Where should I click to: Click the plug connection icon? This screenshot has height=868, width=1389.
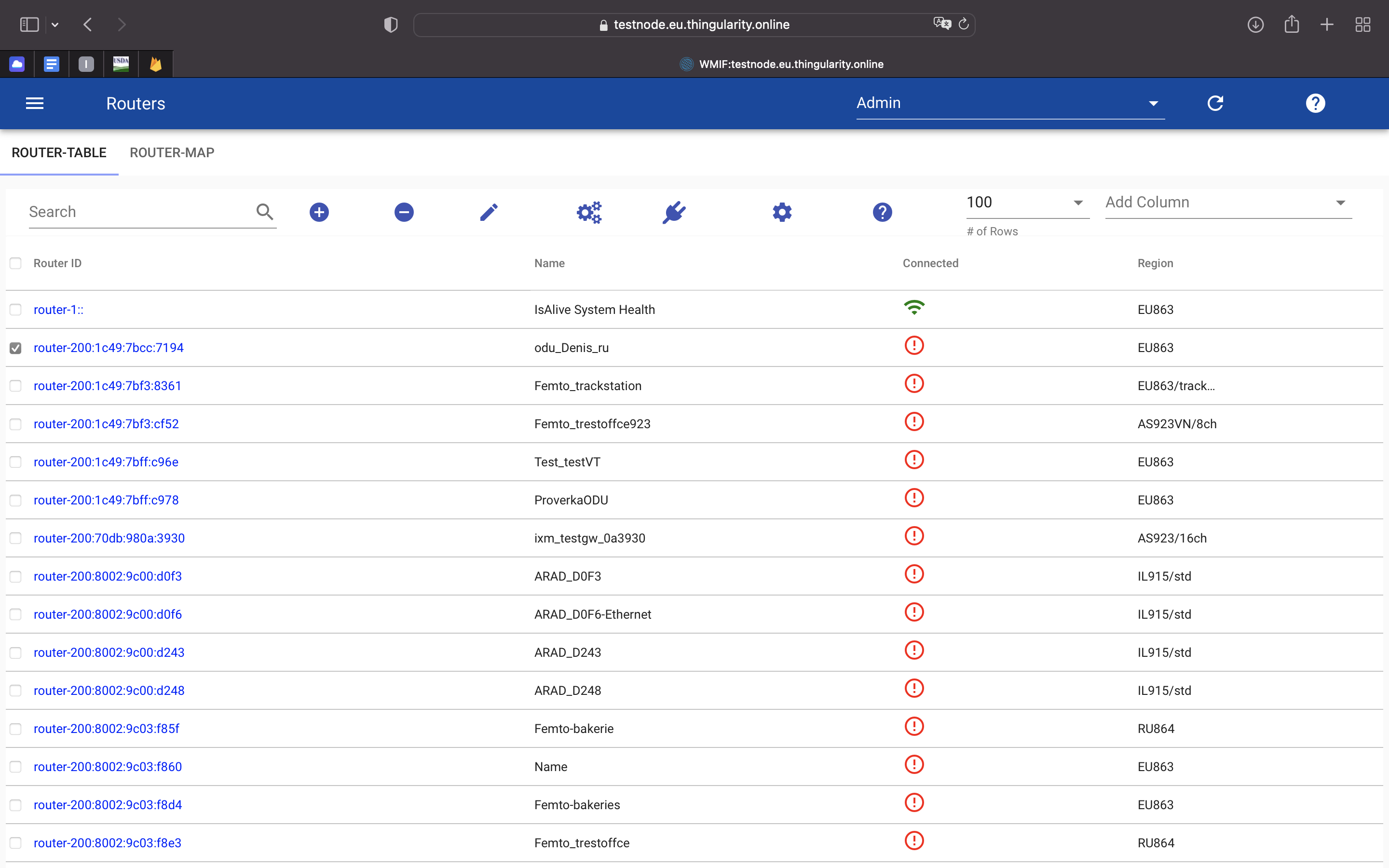pyautogui.click(x=674, y=212)
